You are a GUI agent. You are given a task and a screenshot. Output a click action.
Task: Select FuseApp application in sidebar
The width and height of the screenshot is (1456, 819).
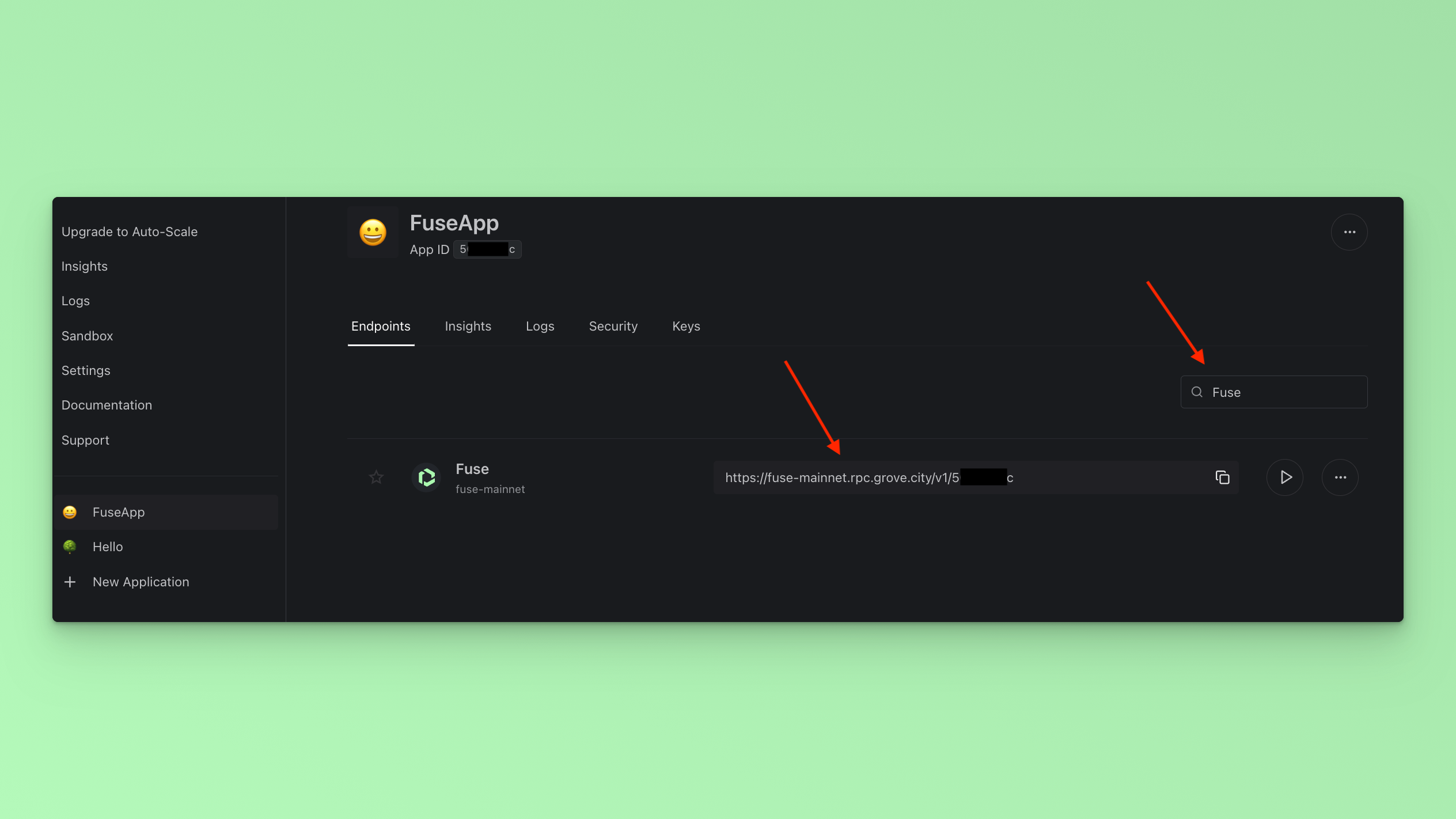point(166,512)
